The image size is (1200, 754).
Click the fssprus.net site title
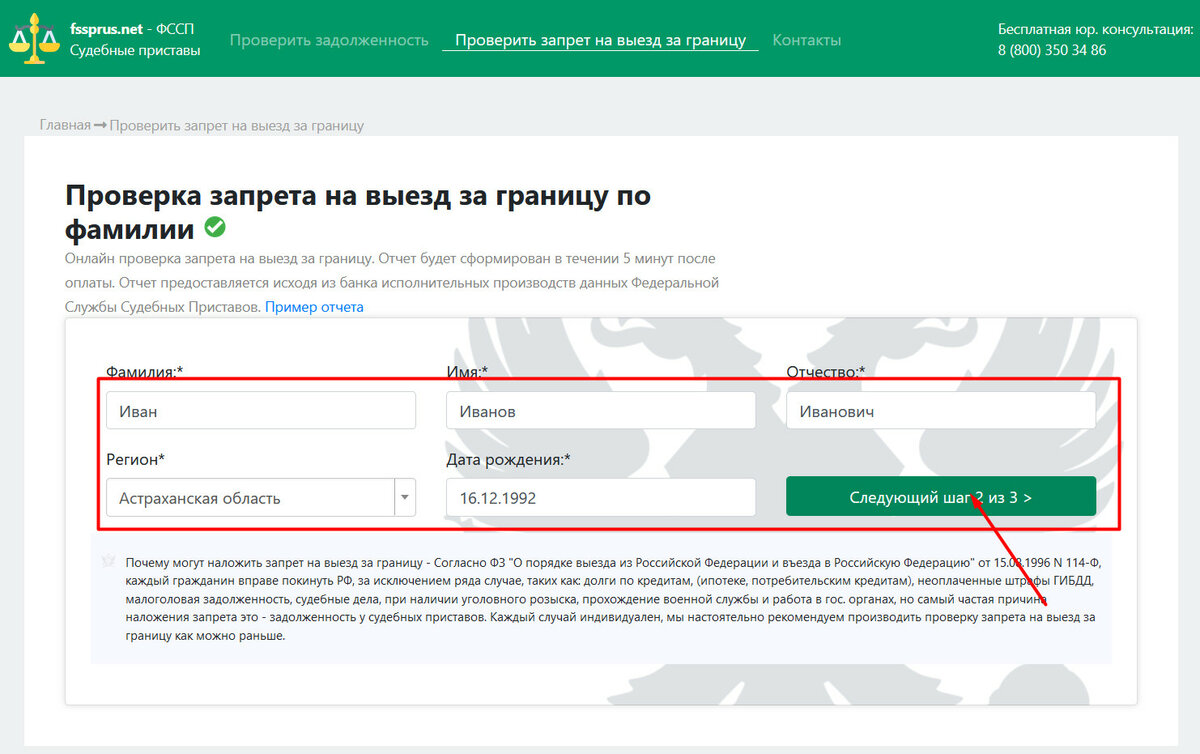pyautogui.click(x=110, y=30)
